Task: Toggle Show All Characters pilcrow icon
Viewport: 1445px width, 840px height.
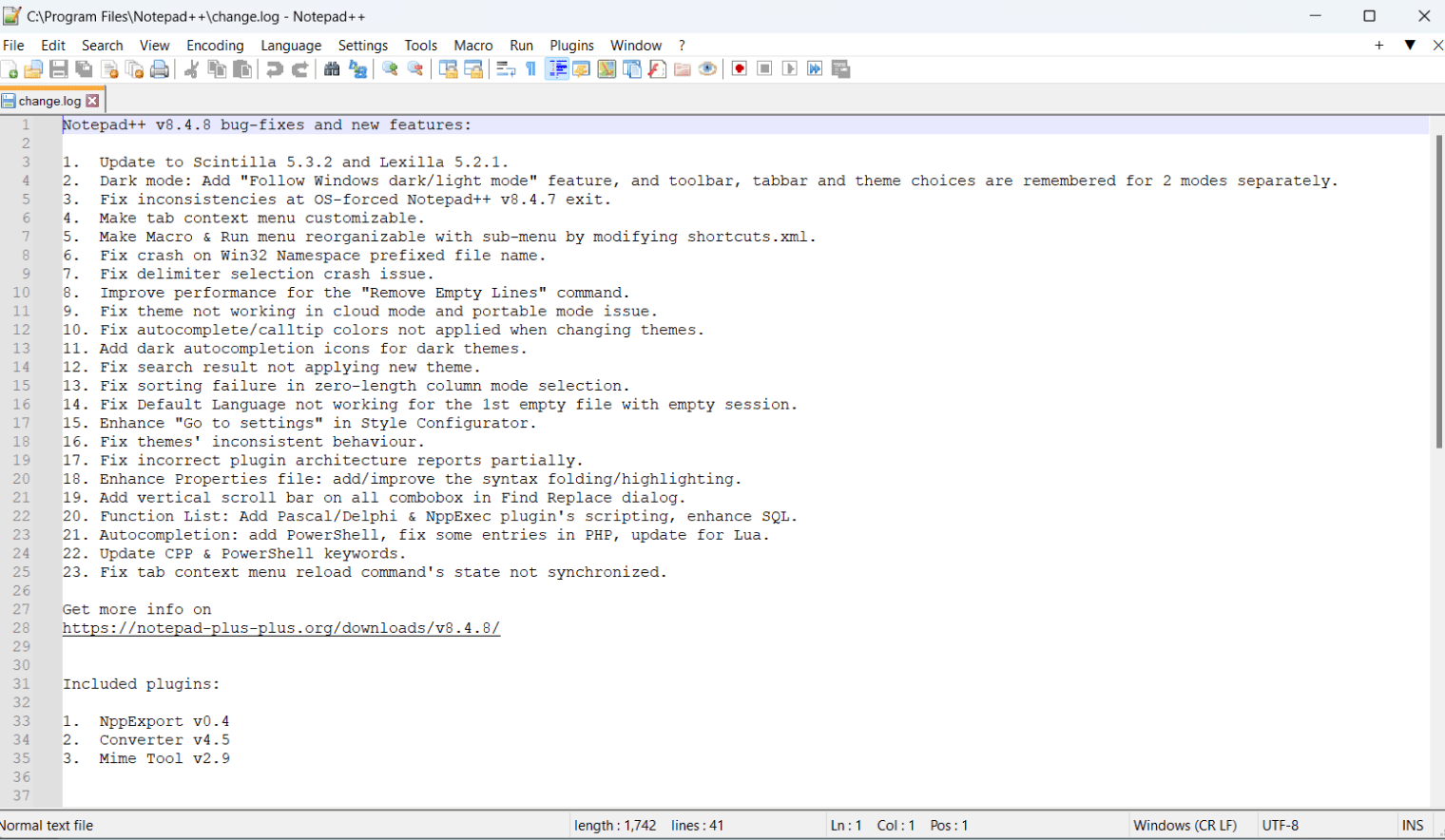Action: pos(530,69)
